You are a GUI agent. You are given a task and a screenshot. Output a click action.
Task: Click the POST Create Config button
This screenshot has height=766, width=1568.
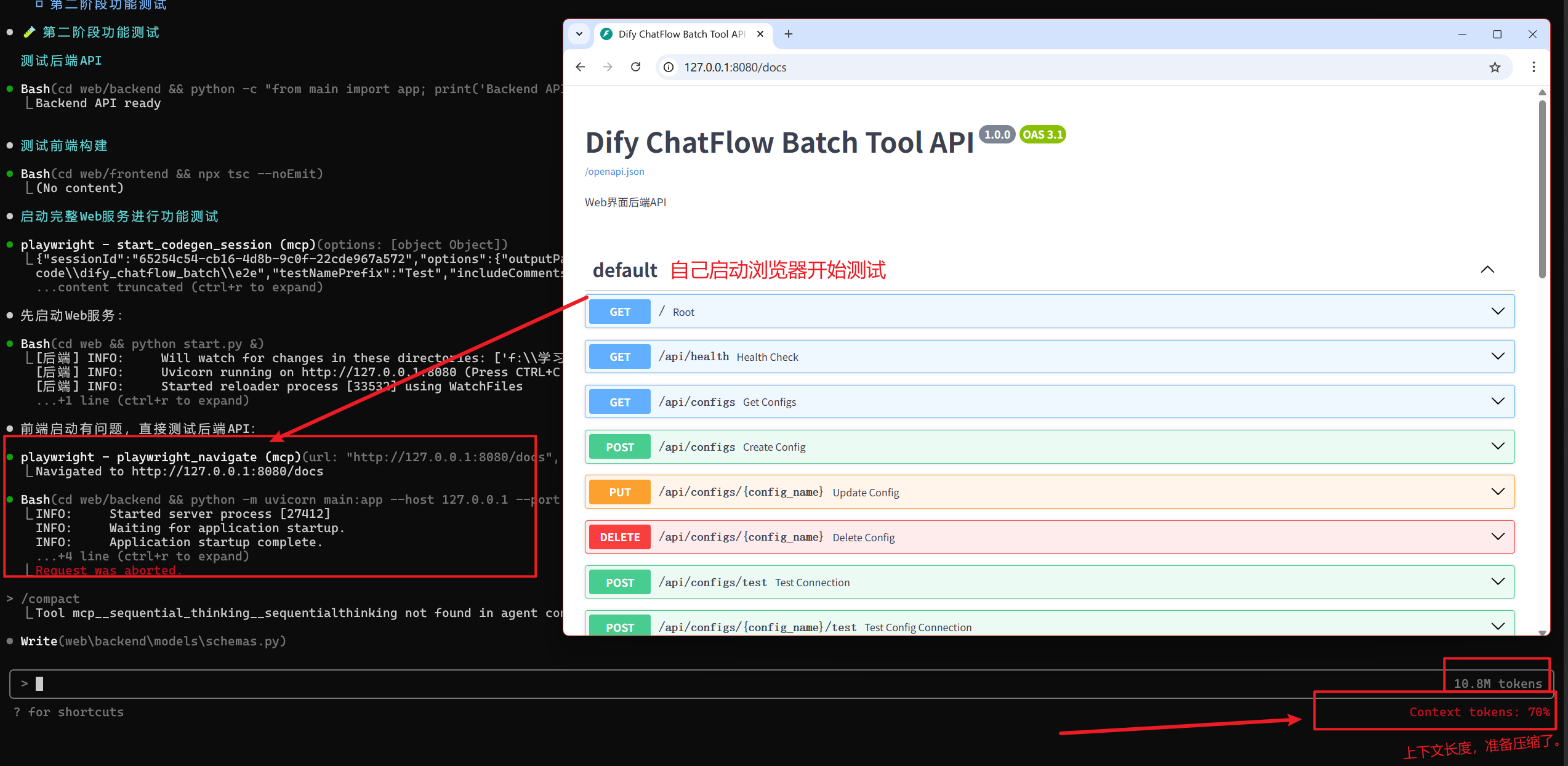[619, 447]
